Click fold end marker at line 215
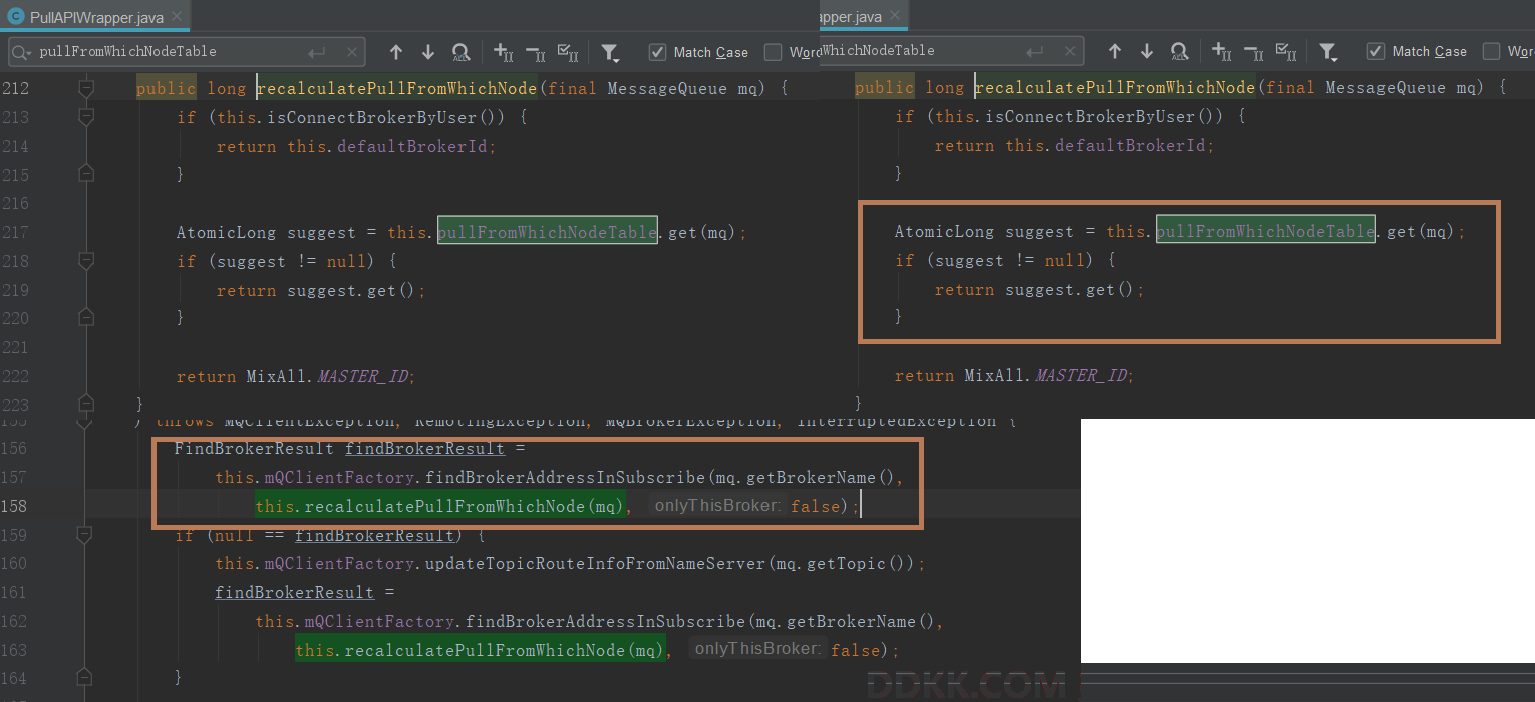This screenshot has width=1535, height=702. [x=86, y=174]
